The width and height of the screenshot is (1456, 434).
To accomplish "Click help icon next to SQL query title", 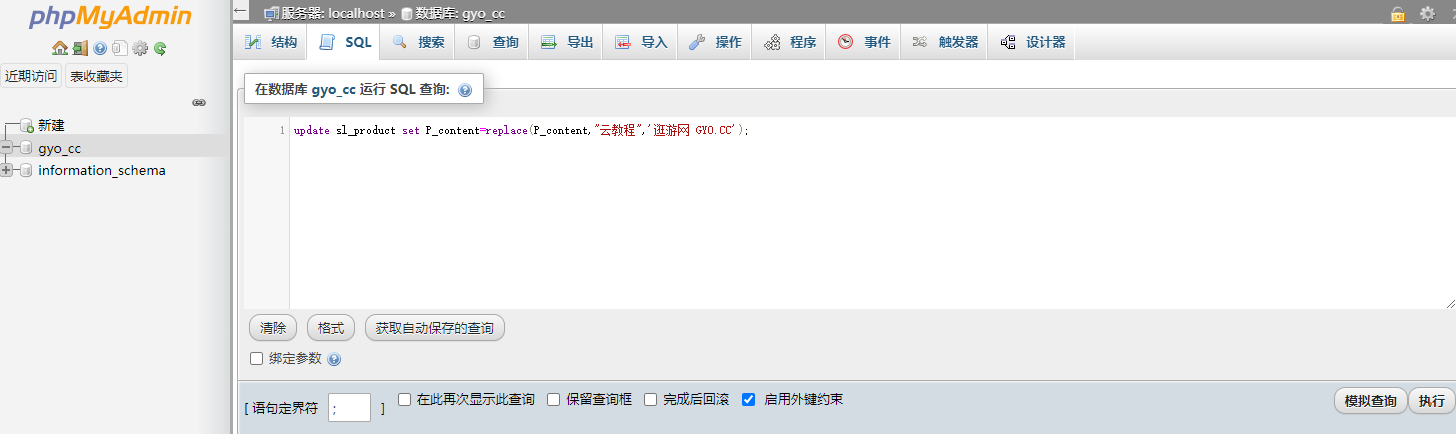I will [x=464, y=90].
